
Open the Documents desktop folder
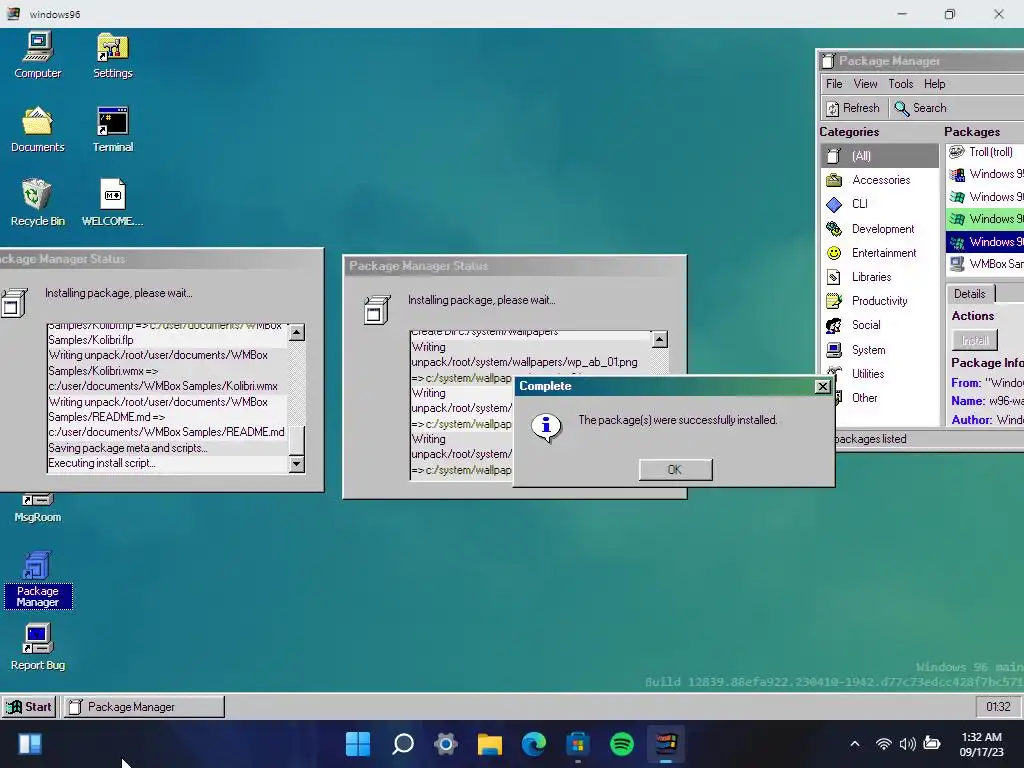point(37,129)
